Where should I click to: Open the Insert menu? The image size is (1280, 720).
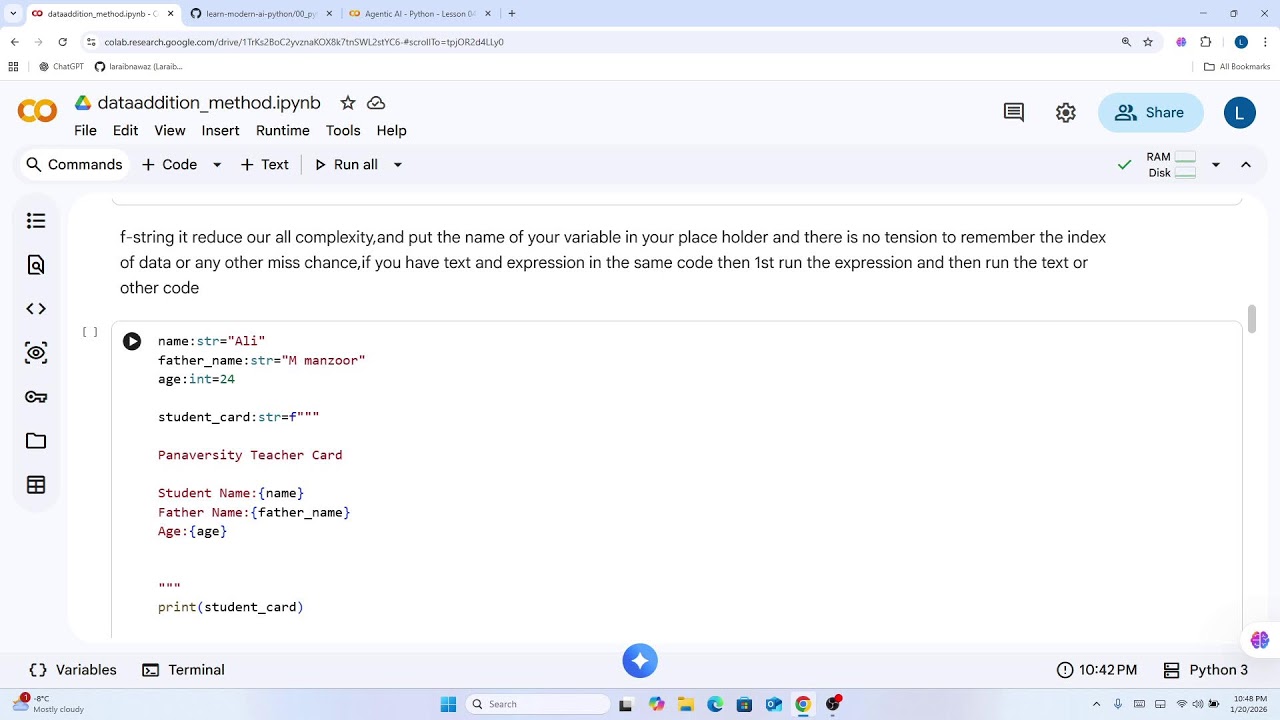click(x=220, y=130)
